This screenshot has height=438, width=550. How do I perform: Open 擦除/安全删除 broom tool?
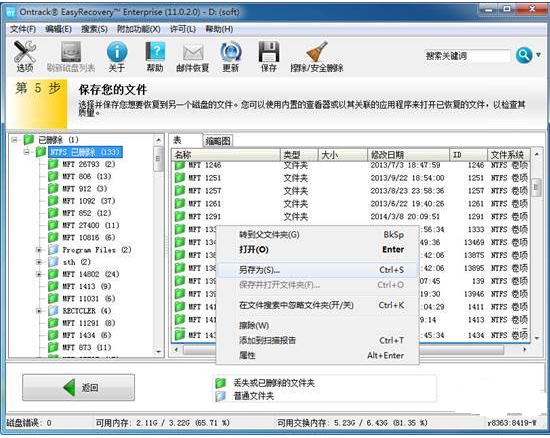pos(316,56)
